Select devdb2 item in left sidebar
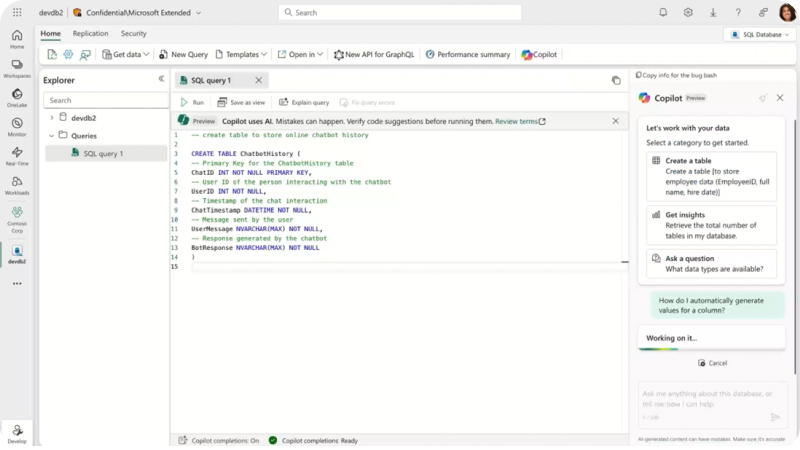This screenshot has width=800, height=450. pyautogui.click(x=17, y=254)
